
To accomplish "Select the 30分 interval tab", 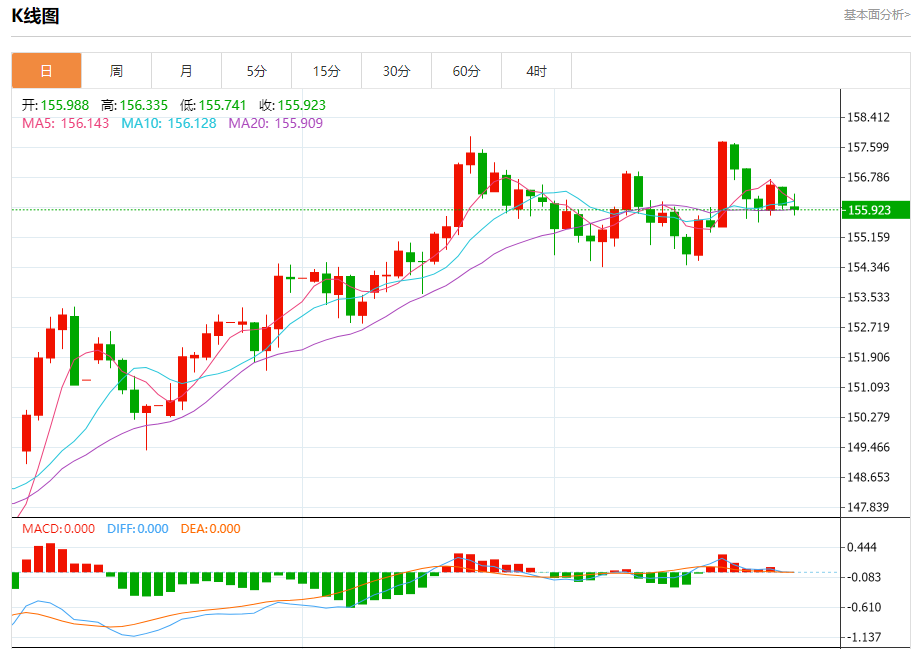I will coord(396,71).
